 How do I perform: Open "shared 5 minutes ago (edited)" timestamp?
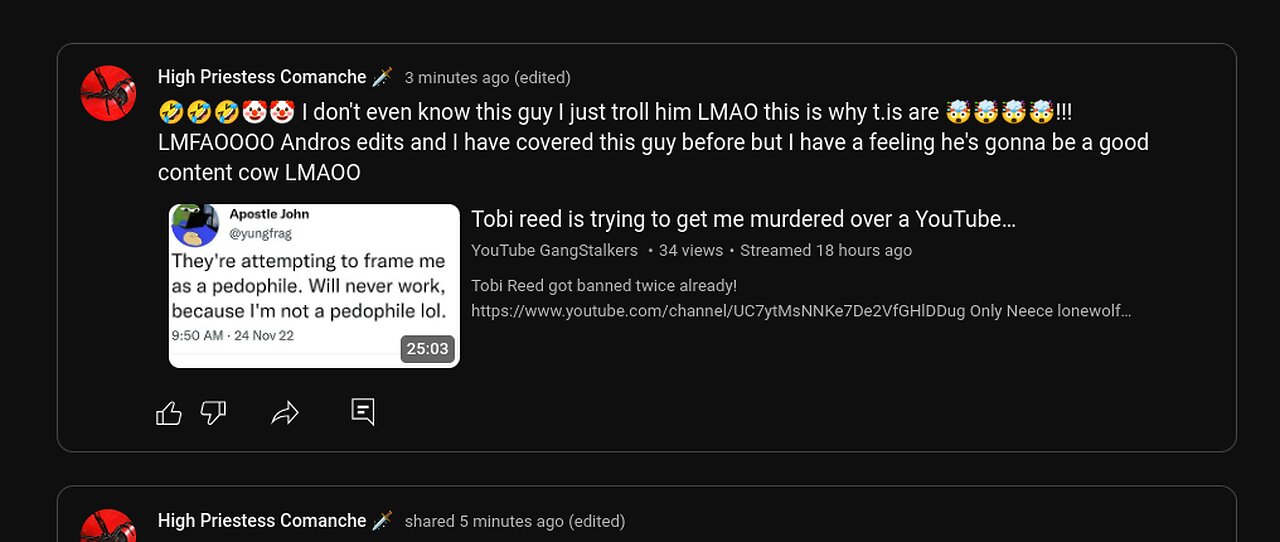pos(514,521)
